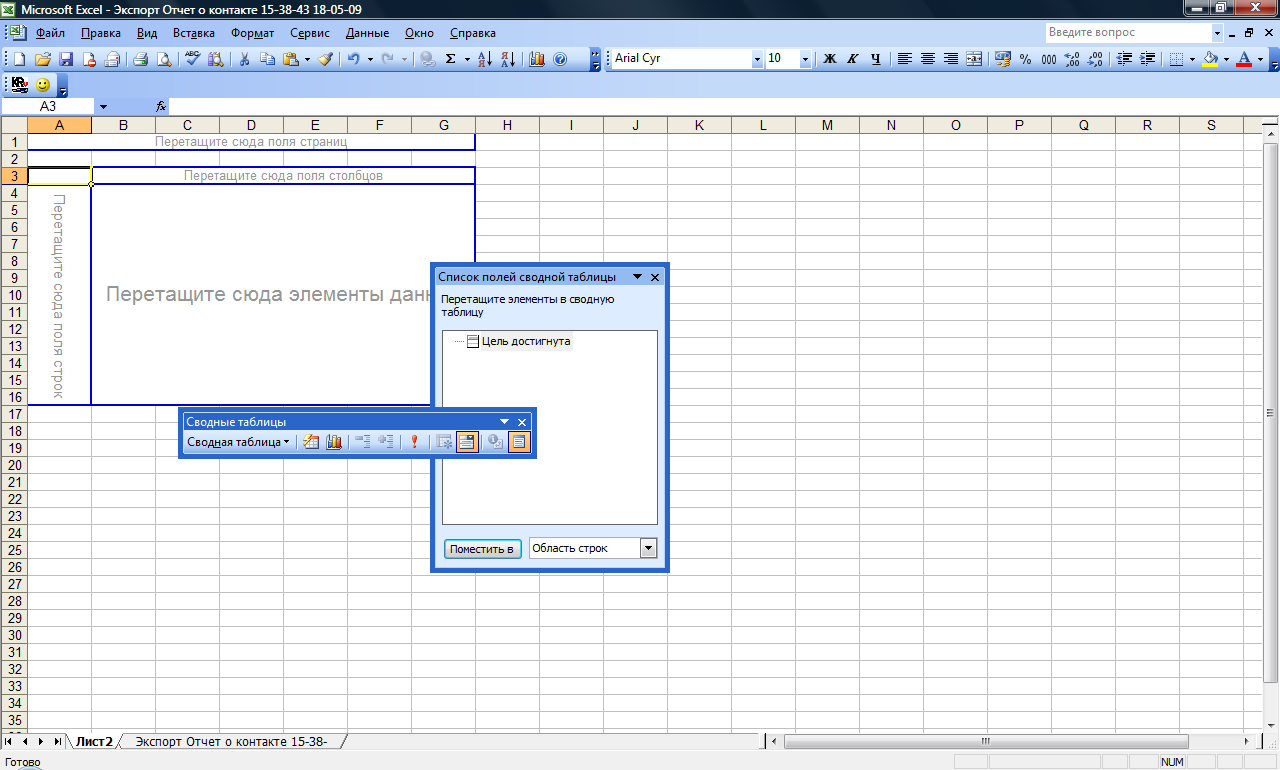The height and width of the screenshot is (770, 1280).
Task: Decrease decimal places icon
Action: click(1095, 59)
